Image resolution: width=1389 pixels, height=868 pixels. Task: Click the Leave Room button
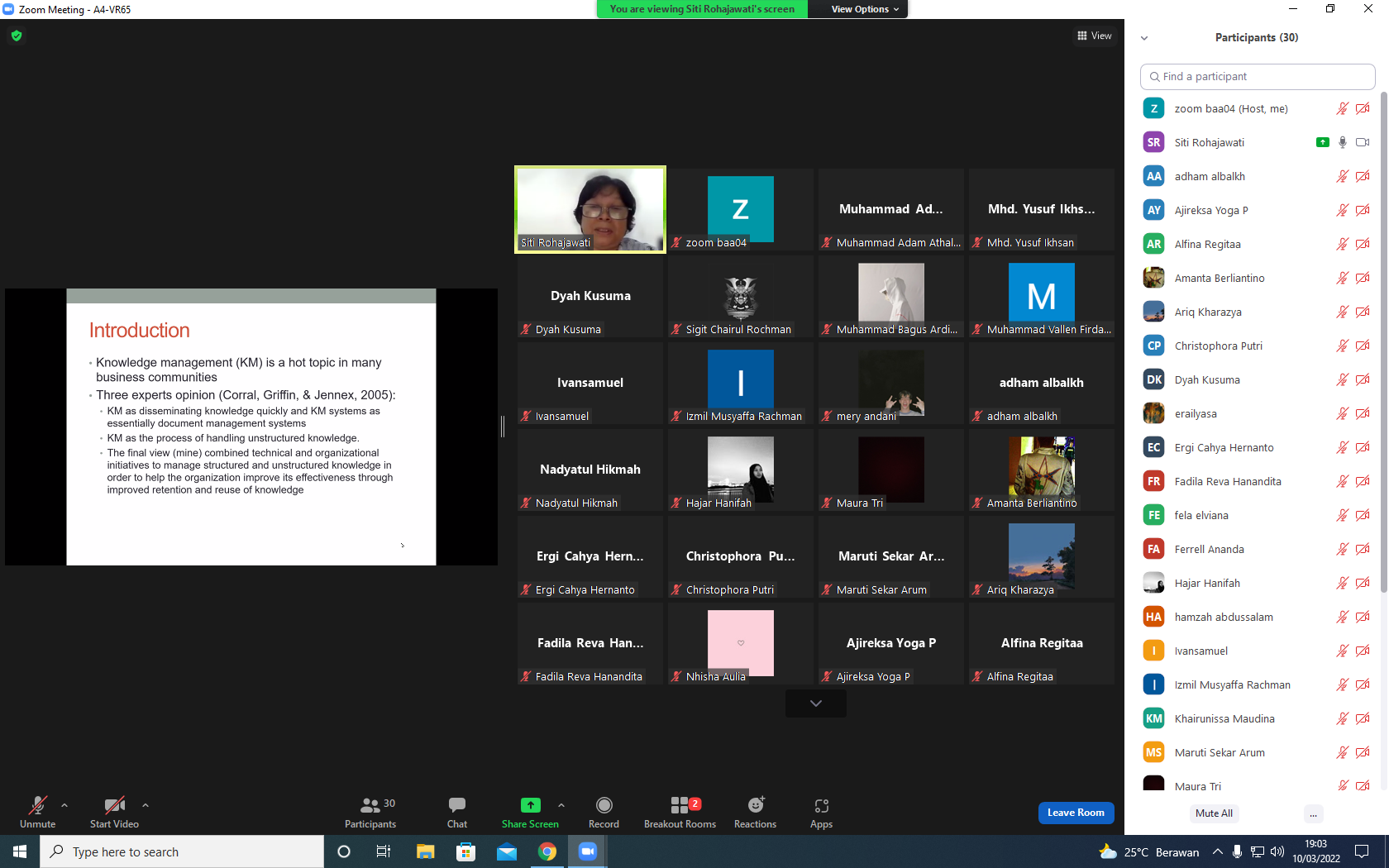[x=1076, y=813]
